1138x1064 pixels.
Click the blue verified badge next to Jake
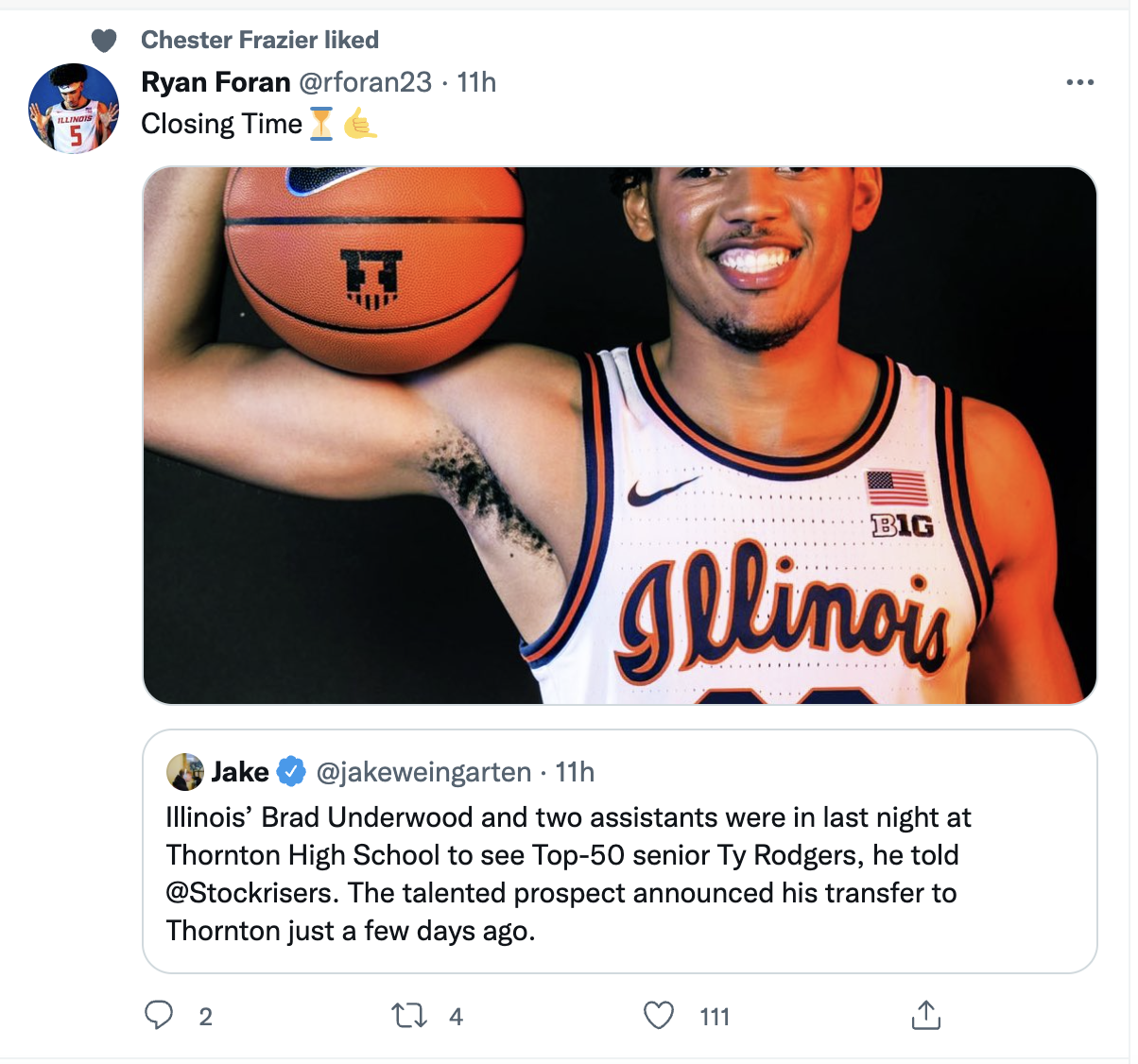[x=291, y=772]
